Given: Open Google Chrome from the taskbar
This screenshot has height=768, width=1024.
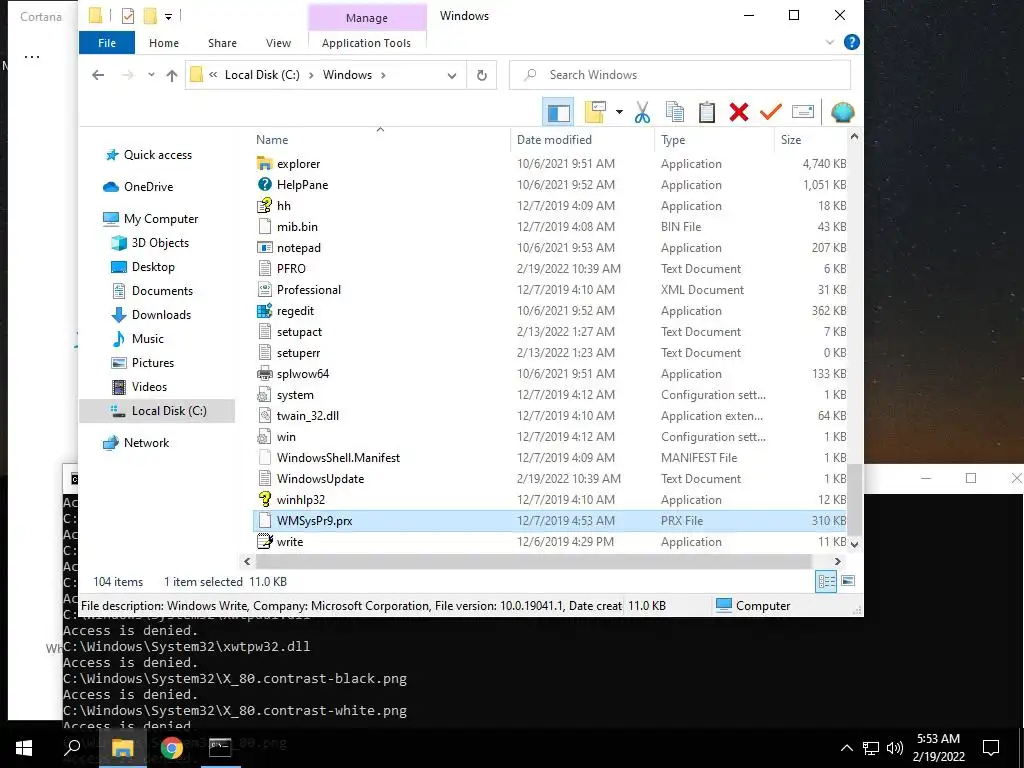Looking at the screenshot, I should click(x=171, y=747).
